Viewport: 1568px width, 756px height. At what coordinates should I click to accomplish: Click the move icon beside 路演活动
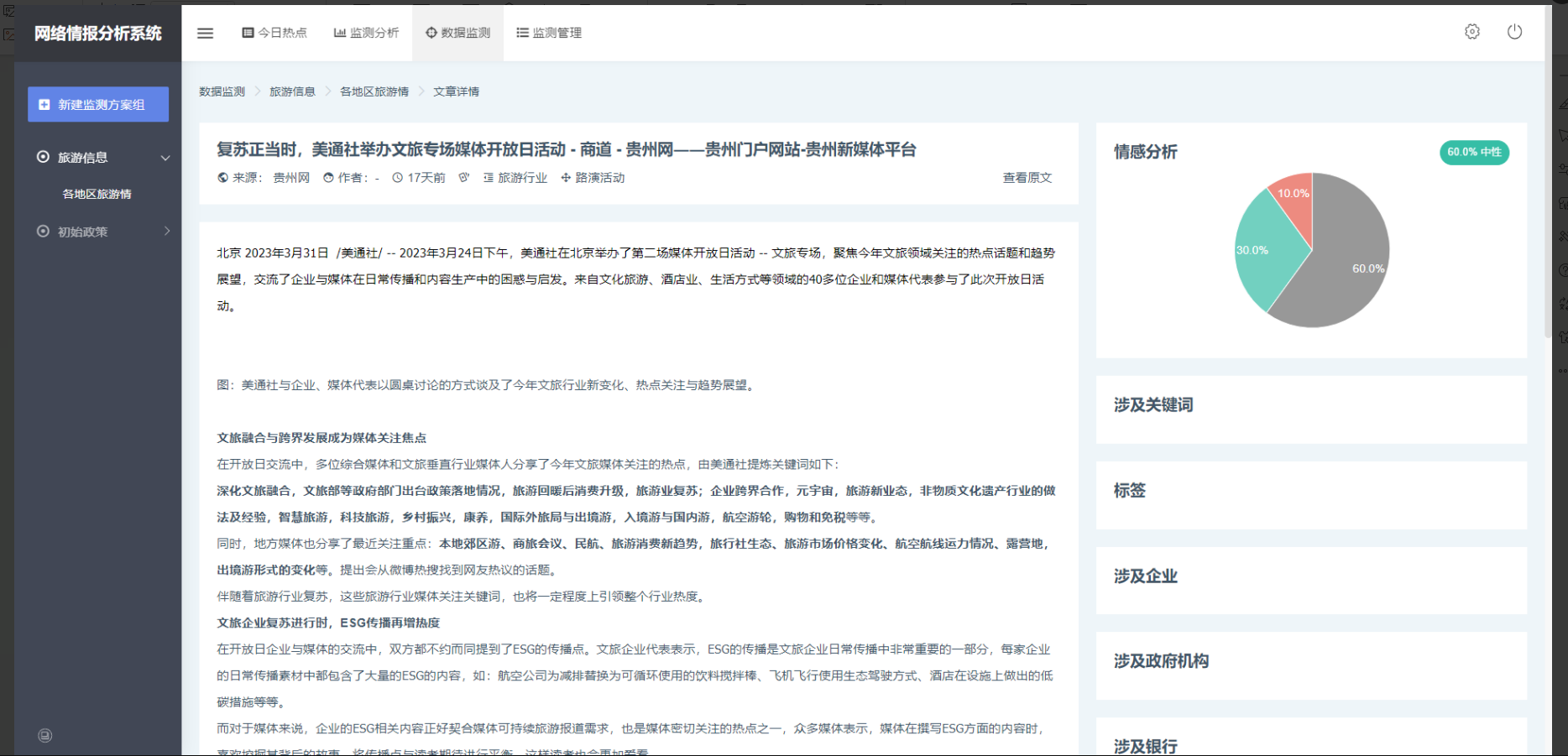[566, 178]
